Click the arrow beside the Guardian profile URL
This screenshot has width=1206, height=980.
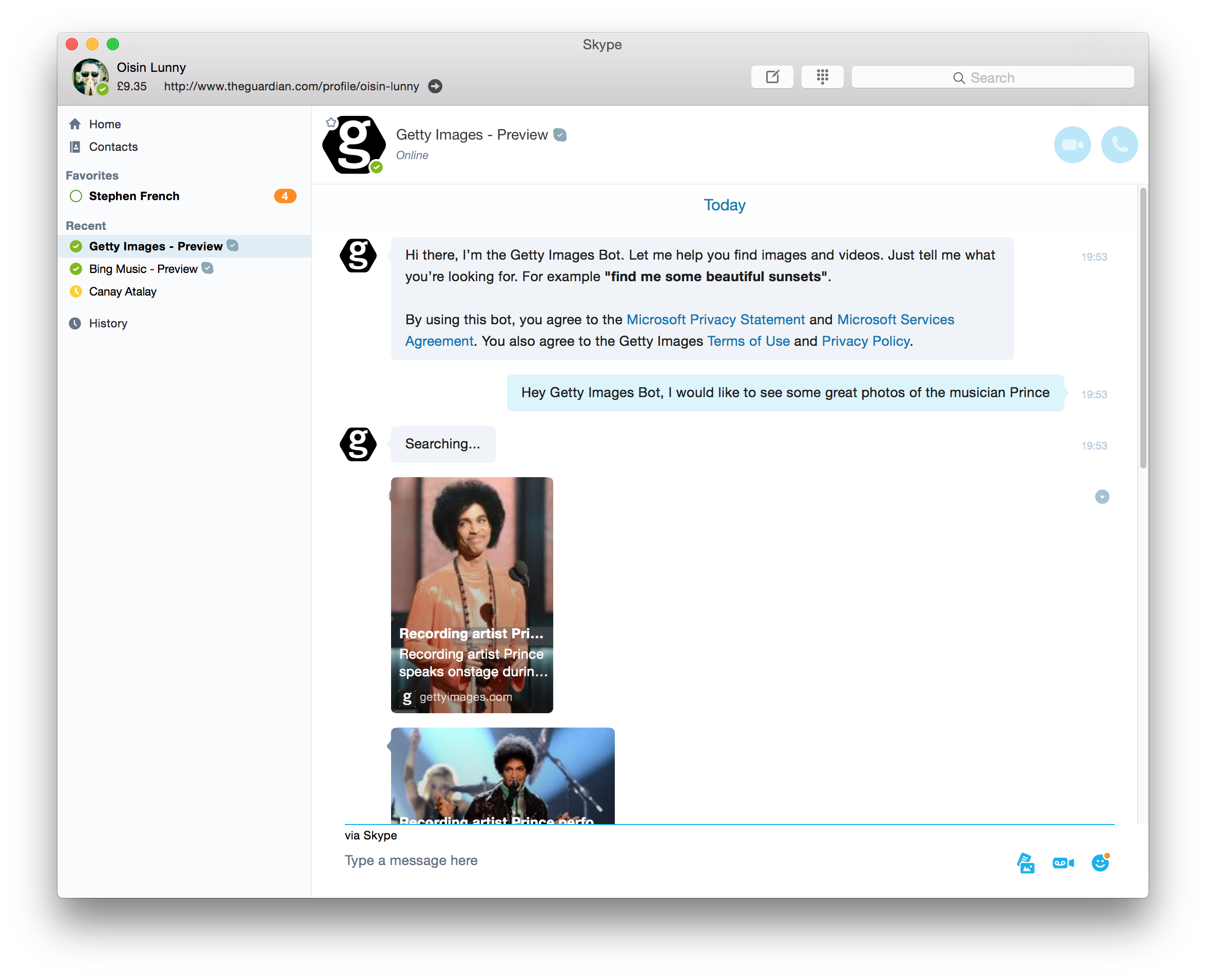click(x=435, y=86)
